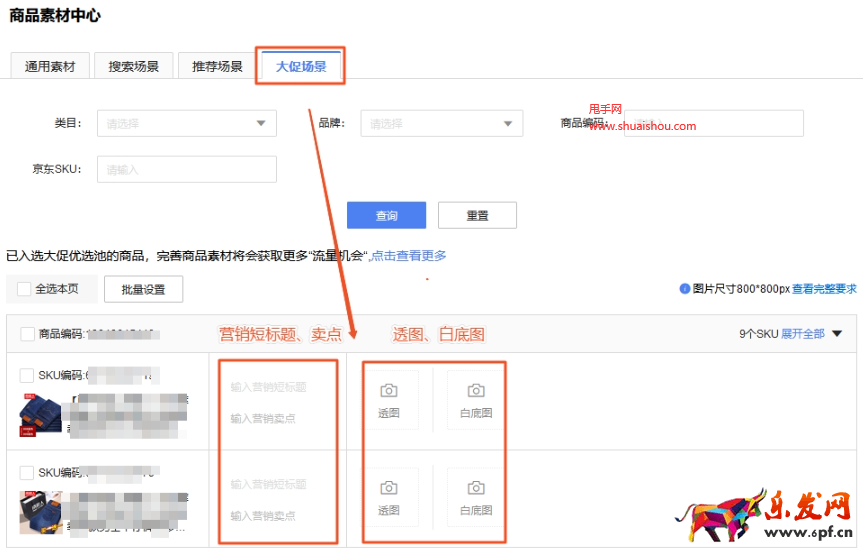
Task: Click the blue 查询 button
Action: (x=386, y=216)
